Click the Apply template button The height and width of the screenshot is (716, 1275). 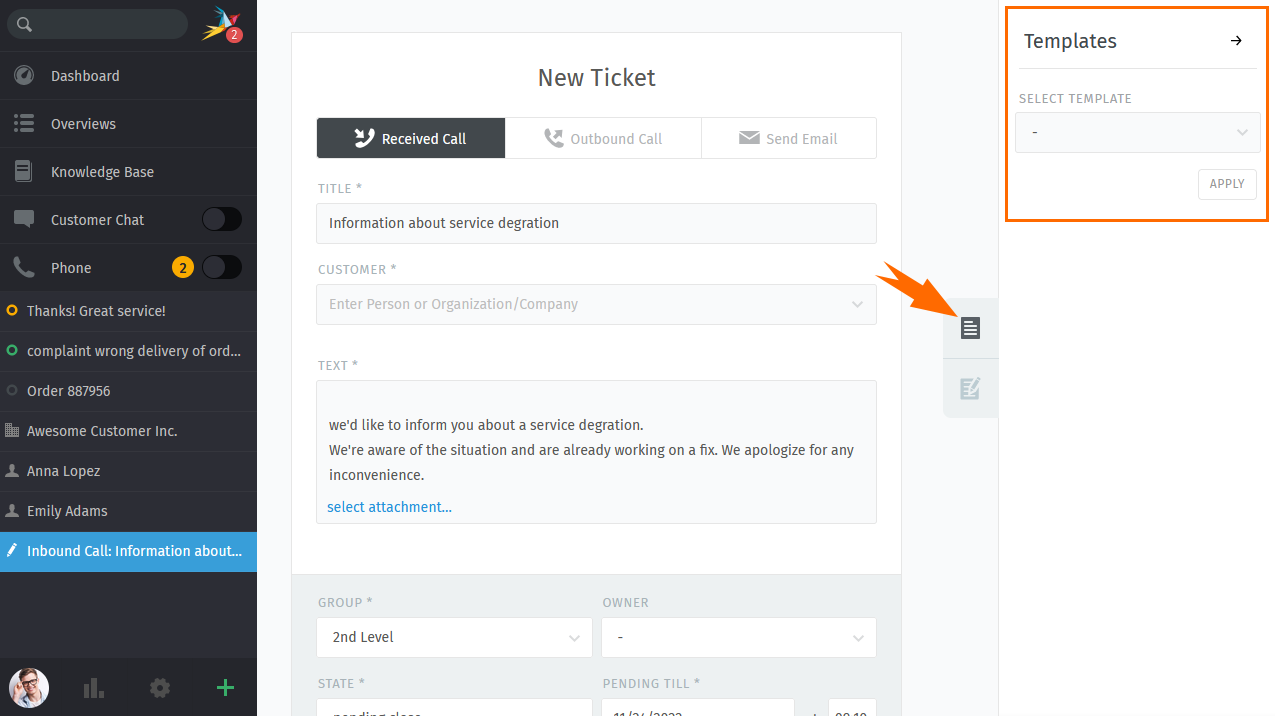[1227, 184]
